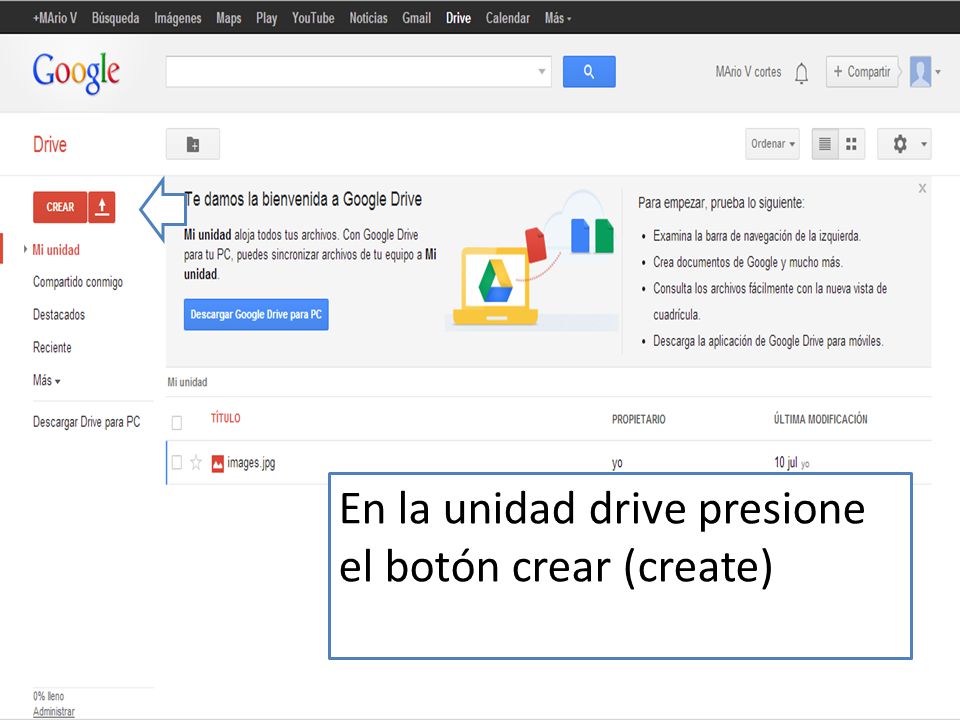The image size is (960, 720).
Task: Click the Mi unidad breadcrumb label
Action: (187, 382)
